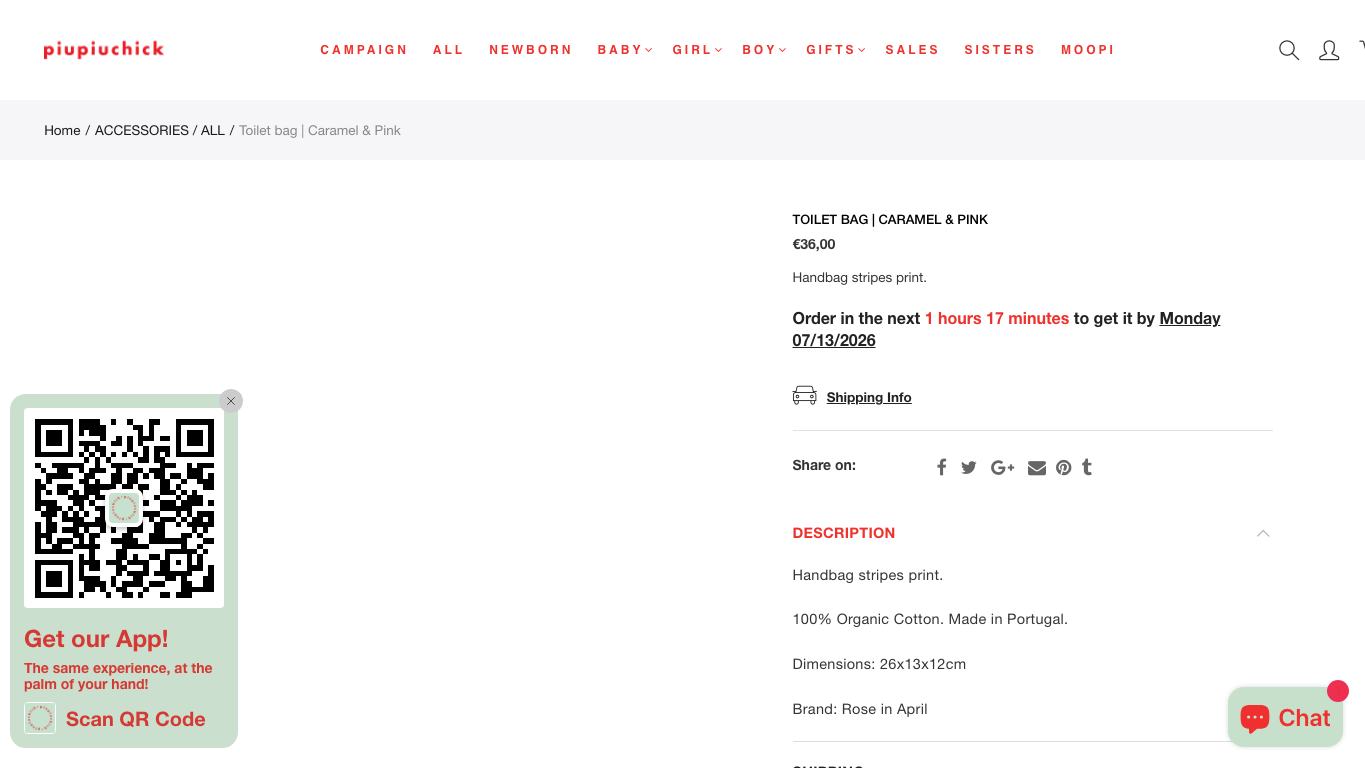Screen dimensions: 1365x768
Task: Click the Share on: label
Action: coord(824,465)
